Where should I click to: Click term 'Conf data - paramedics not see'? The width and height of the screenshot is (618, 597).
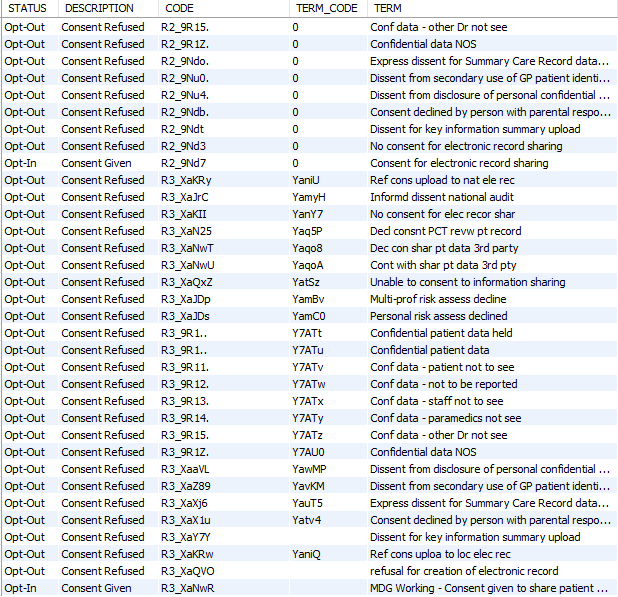(445, 417)
